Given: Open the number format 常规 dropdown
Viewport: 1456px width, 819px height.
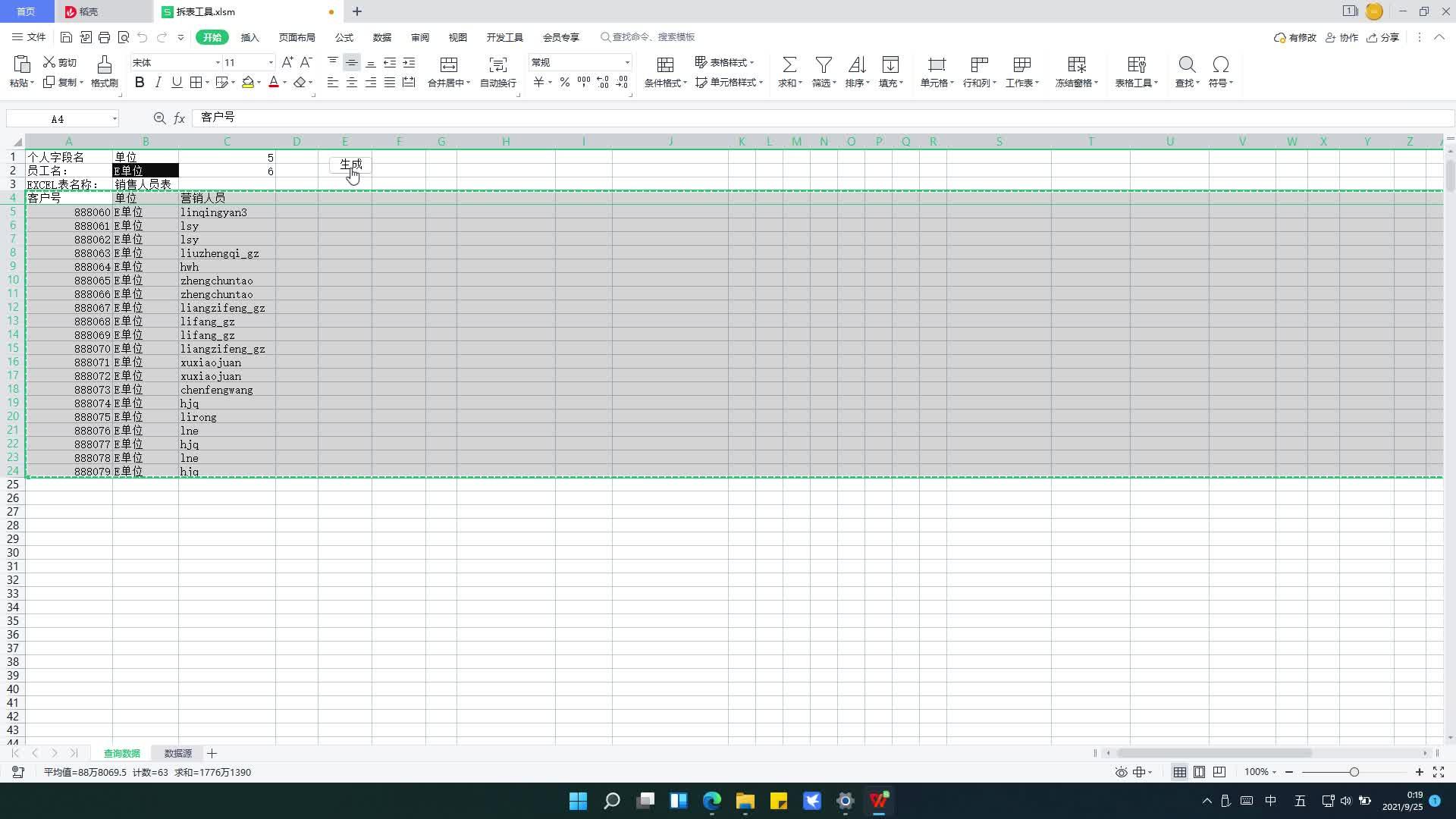Looking at the screenshot, I should coord(627,62).
